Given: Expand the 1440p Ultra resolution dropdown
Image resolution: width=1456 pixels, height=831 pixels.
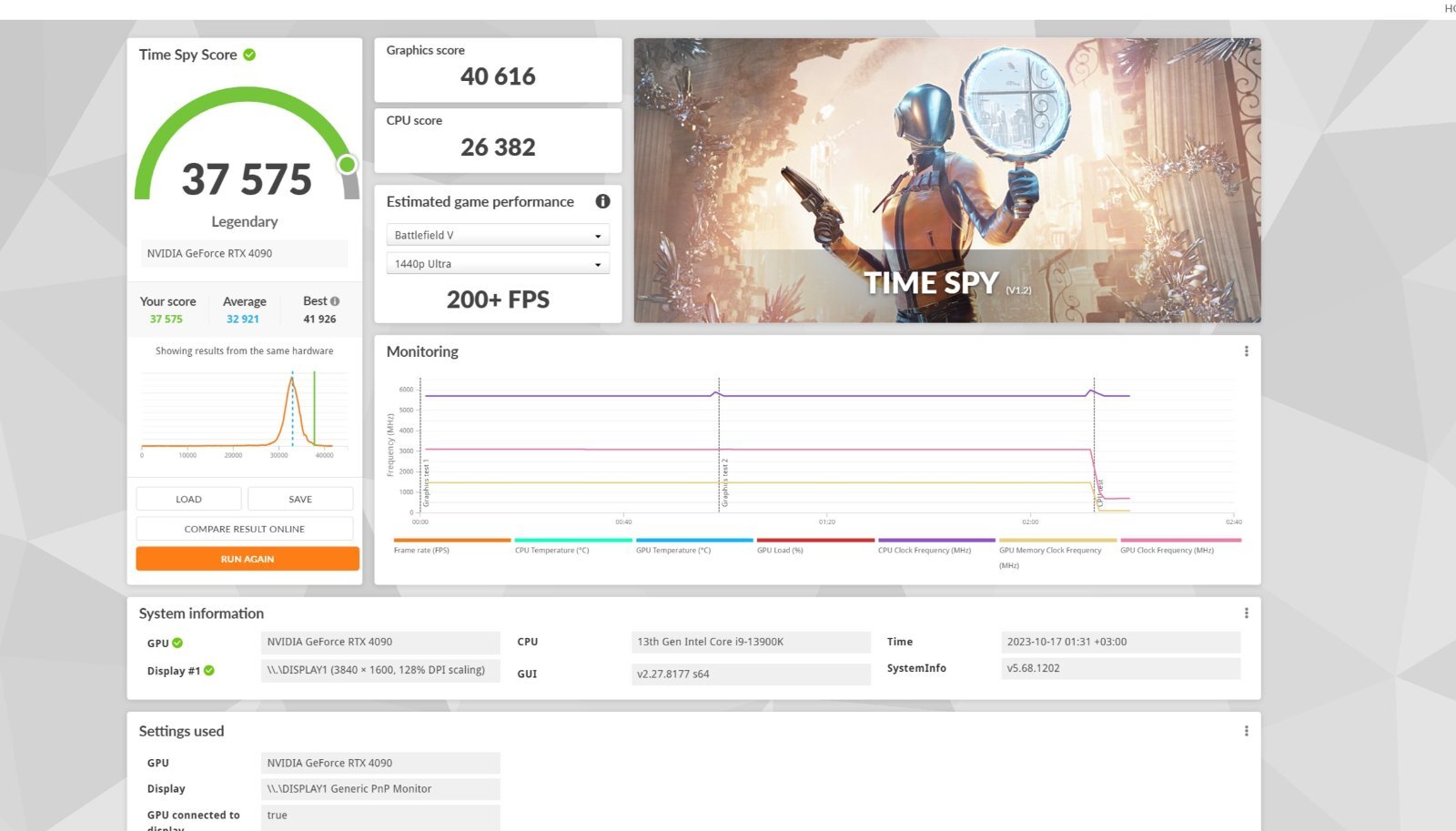Looking at the screenshot, I should [498, 264].
